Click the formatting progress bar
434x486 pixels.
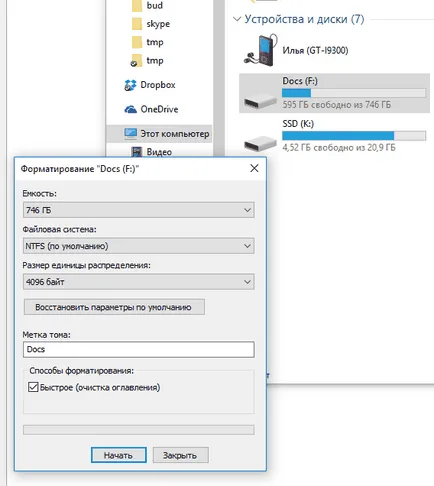point(139,430)
